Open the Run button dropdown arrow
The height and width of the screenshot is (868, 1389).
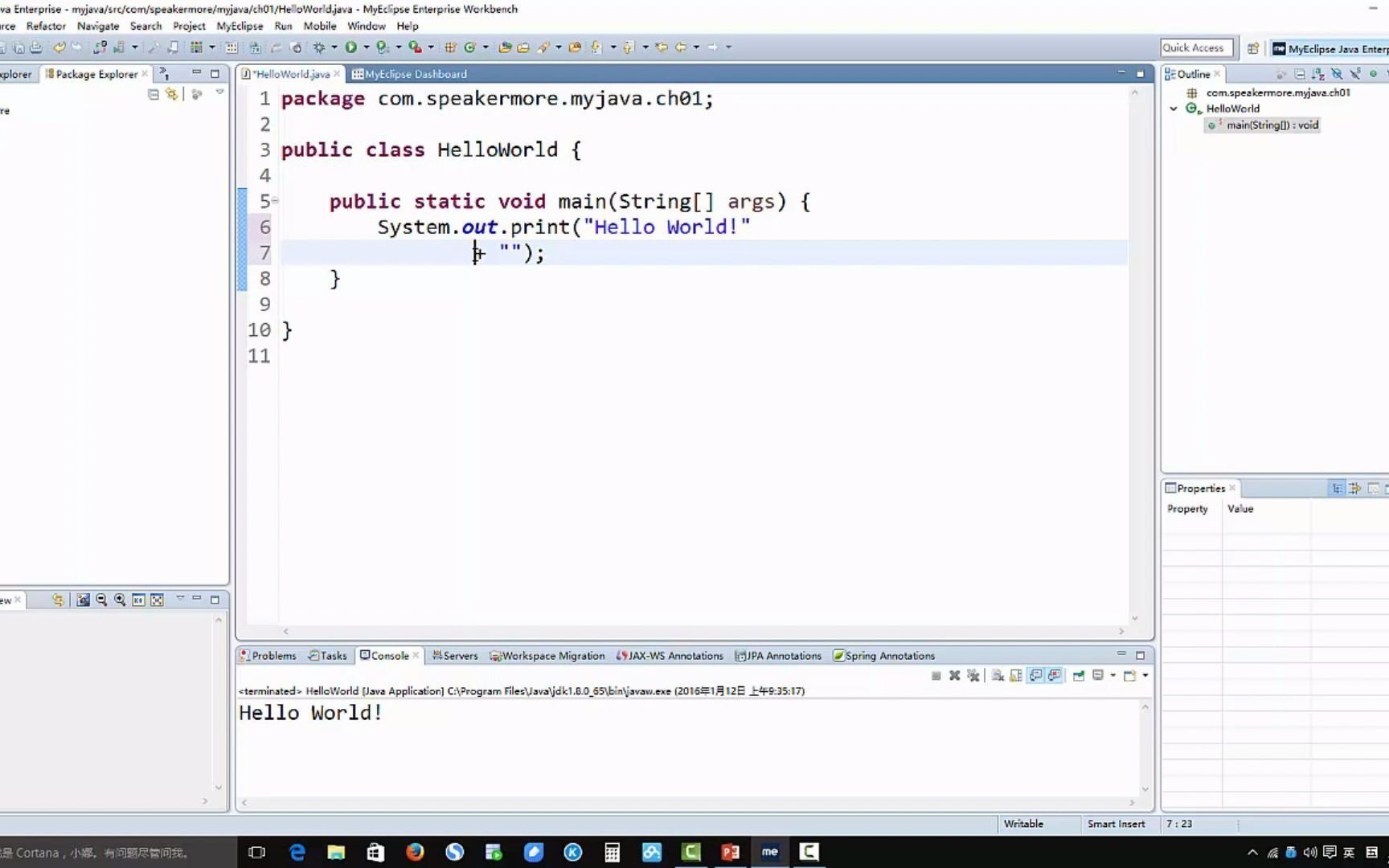point(366,47)
